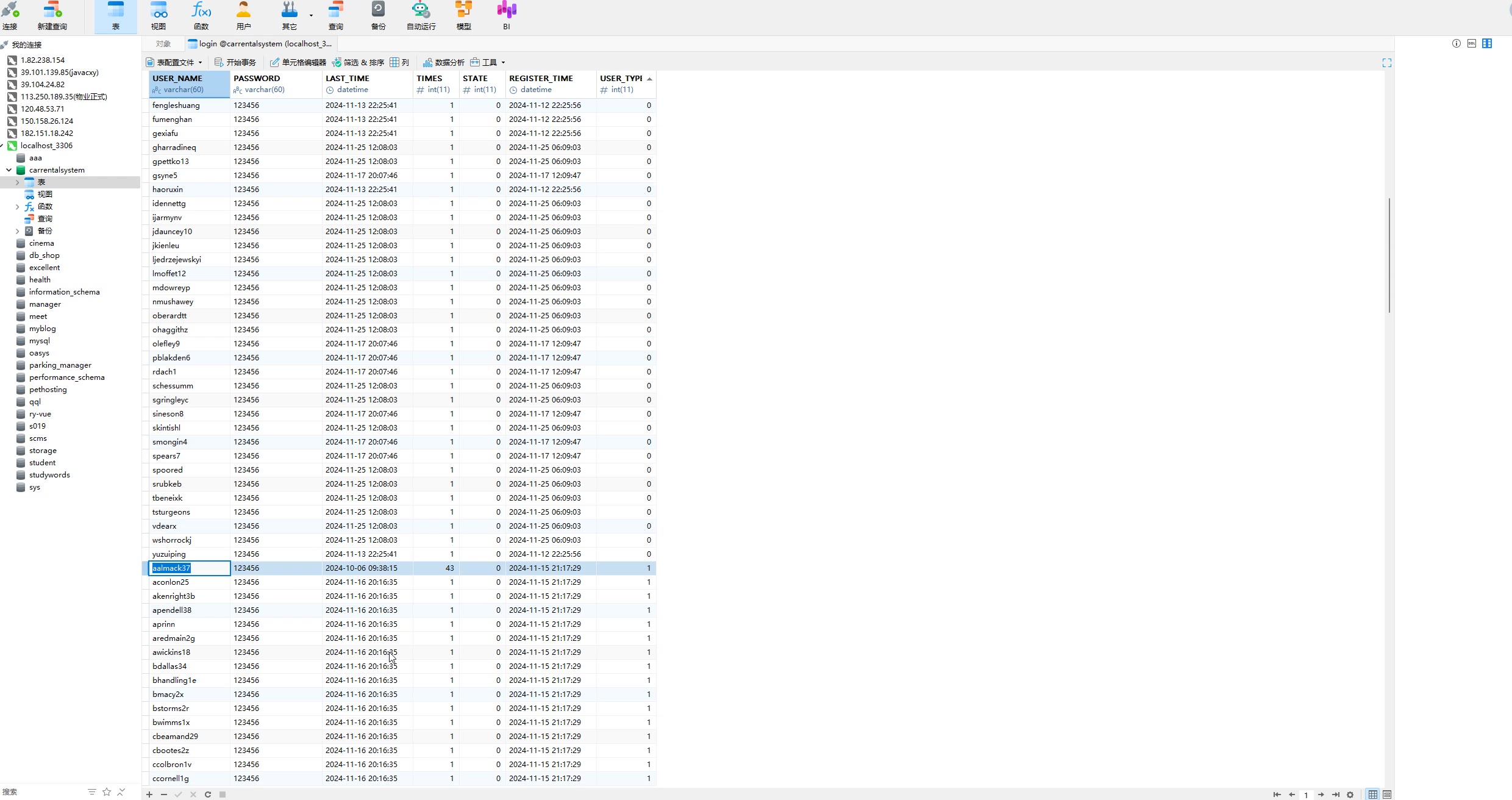Click the 备份 backup icon in top toolbar
1512x800 pixels.
[x=378, y=16]
